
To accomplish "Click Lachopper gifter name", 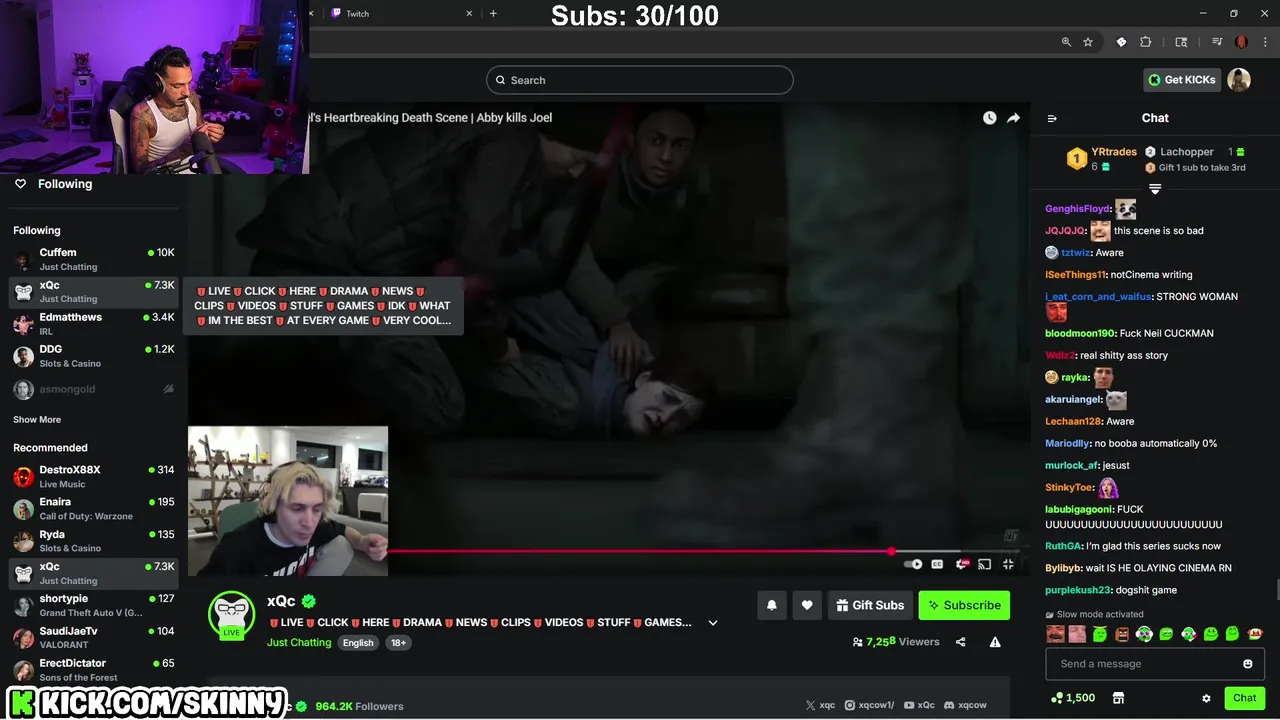I will pos(1187,152).
